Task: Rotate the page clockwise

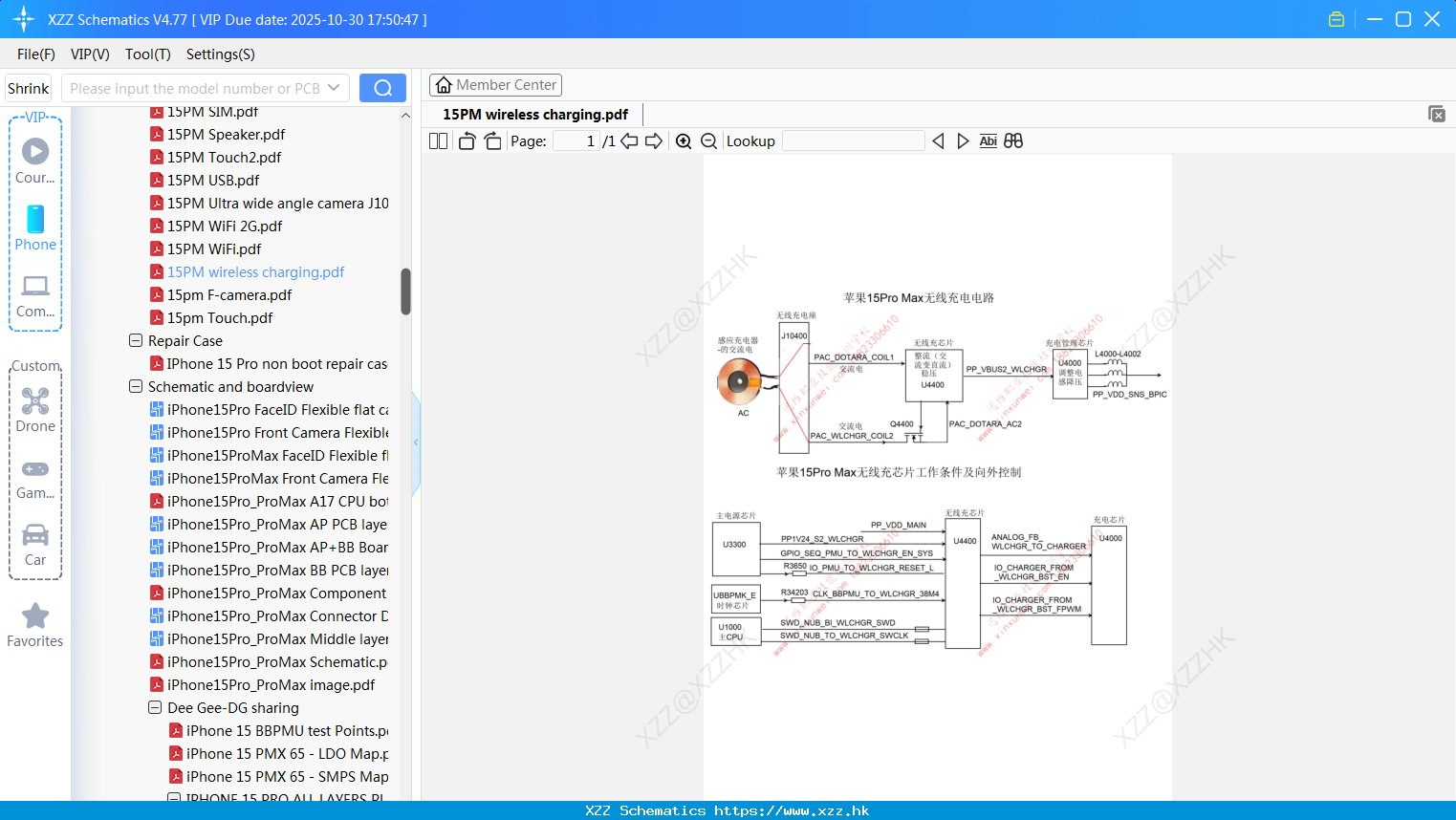Action: pyautogui.click(x=492, y=141)
